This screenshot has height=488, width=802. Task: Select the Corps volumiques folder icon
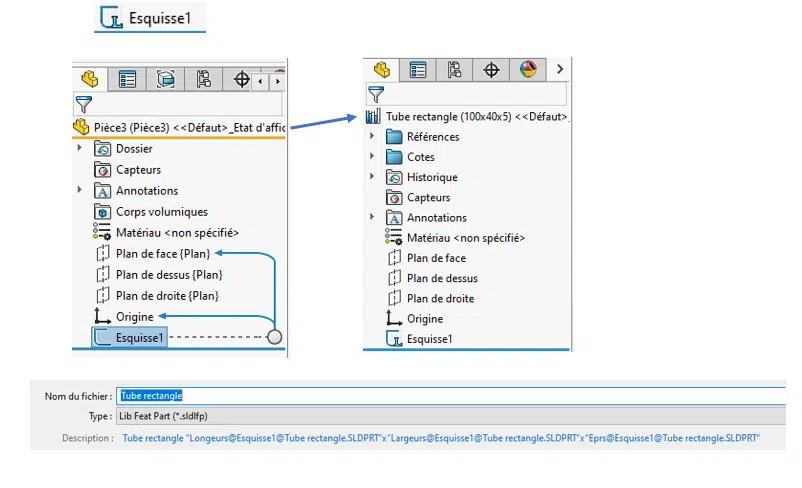point(102,212)
